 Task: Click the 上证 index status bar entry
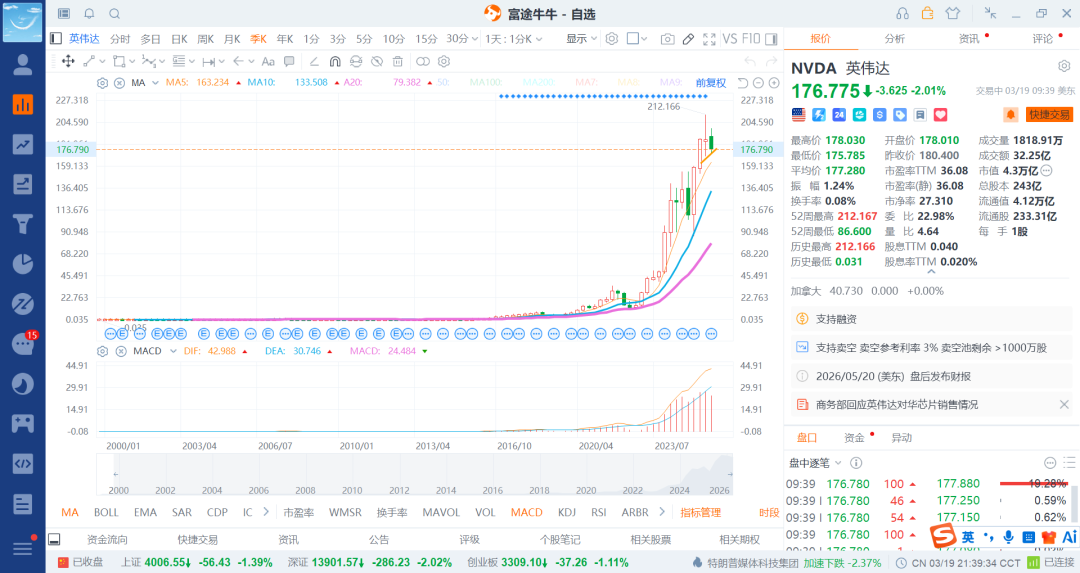(197, 562)
